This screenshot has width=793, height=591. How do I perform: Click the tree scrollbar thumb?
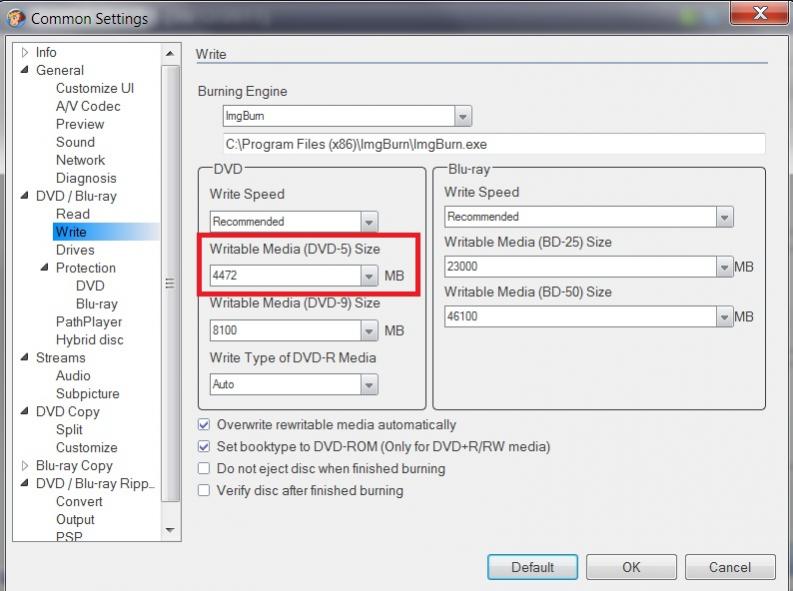170,283
